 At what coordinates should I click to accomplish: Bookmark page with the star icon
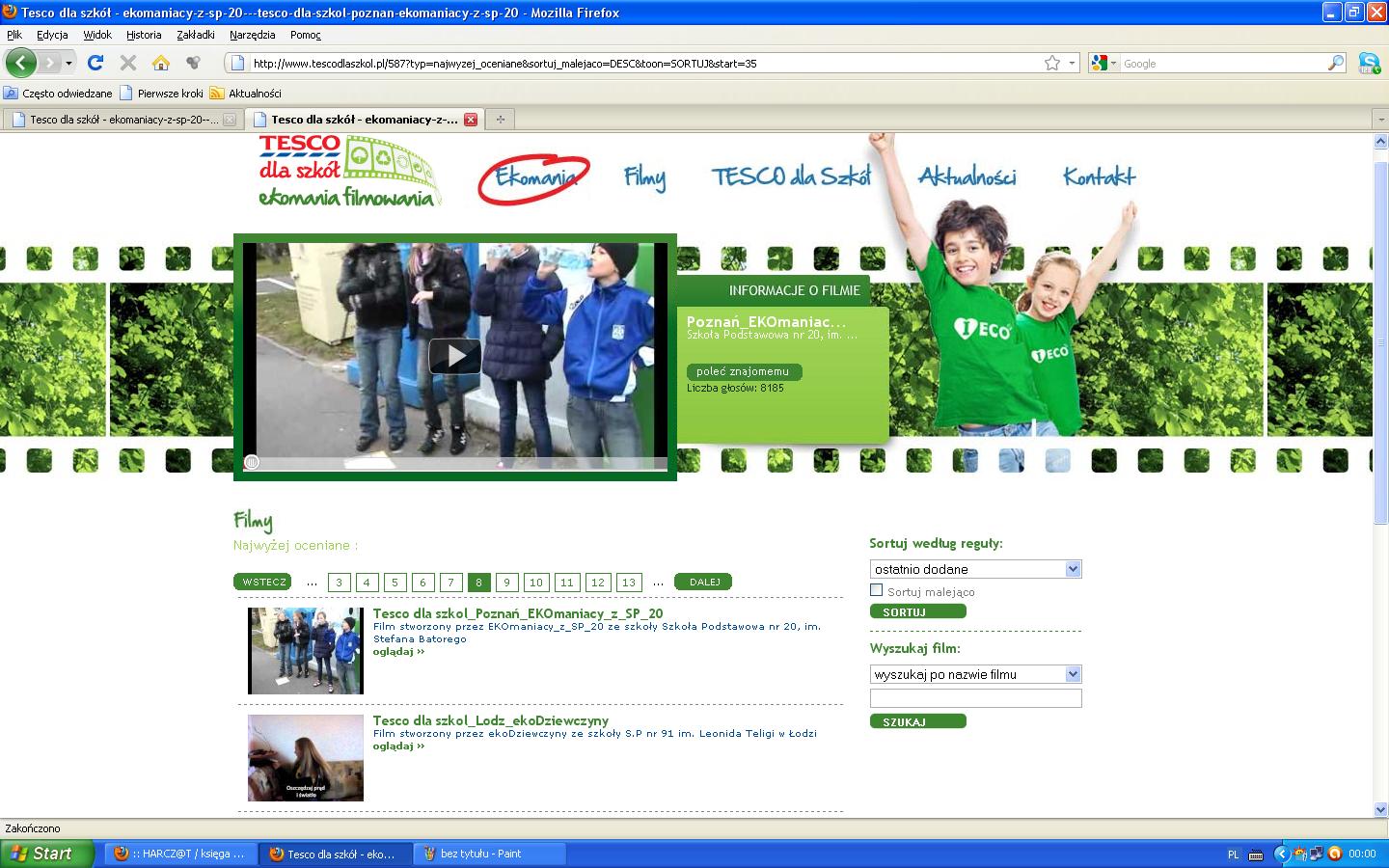tap(1051, 63)
